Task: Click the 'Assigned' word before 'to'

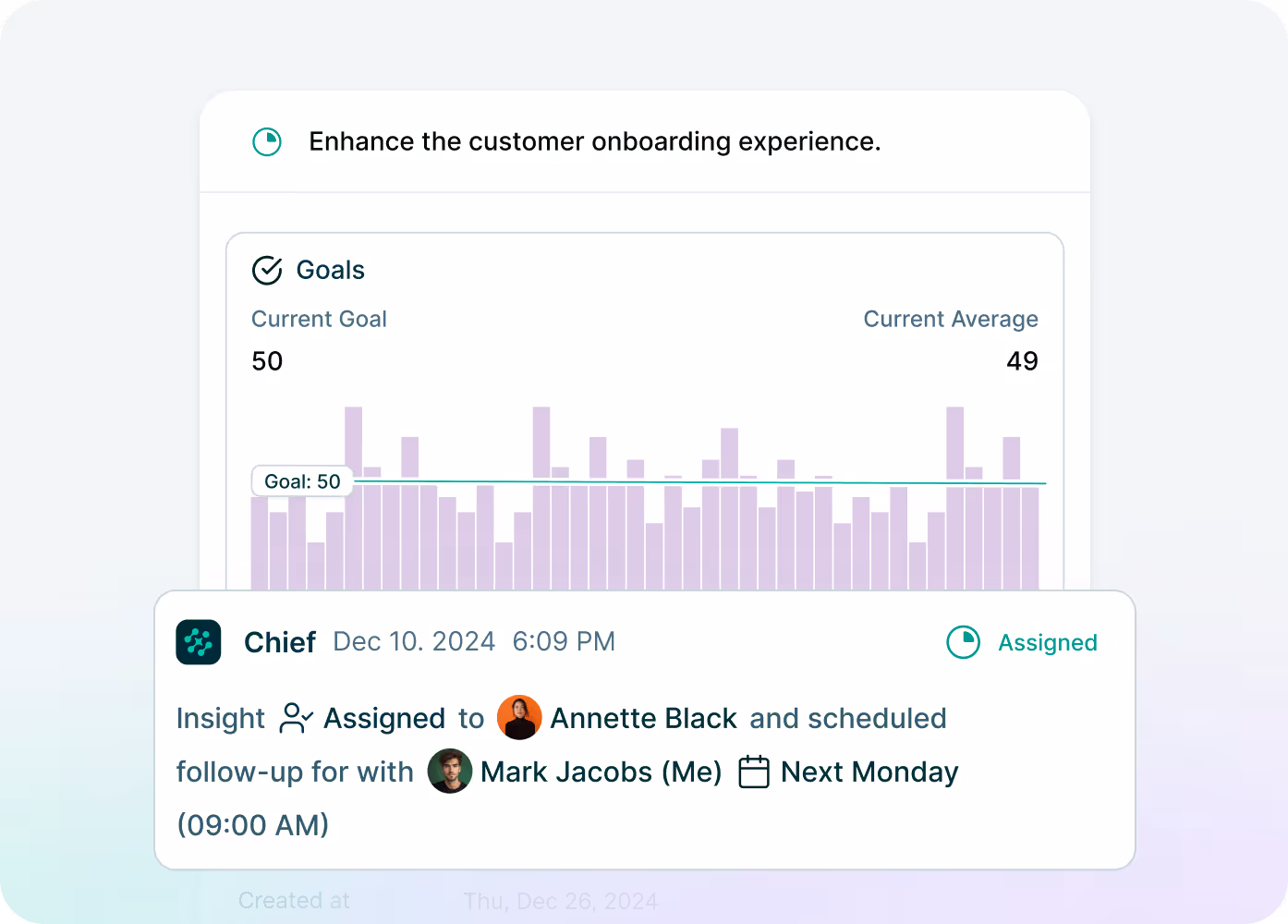Action: [384, 718]
